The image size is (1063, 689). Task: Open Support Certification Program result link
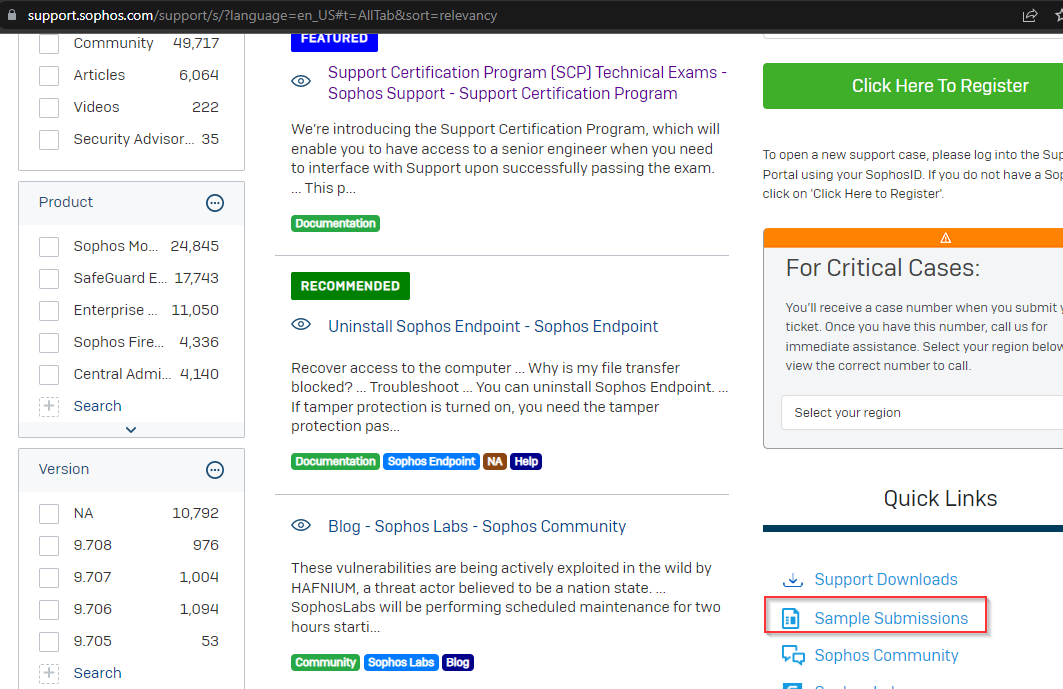[527, 83]
